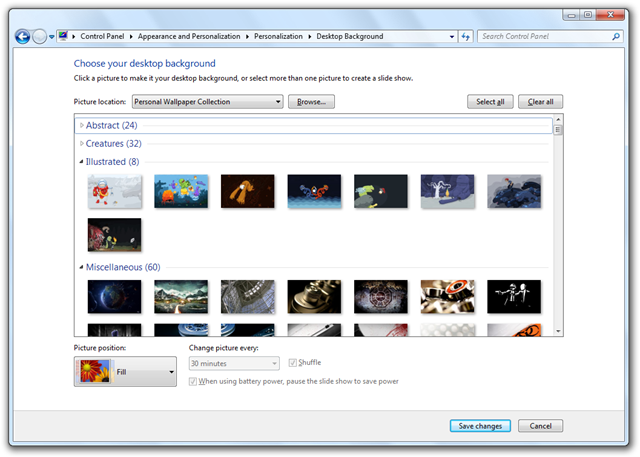Viewport: 640px width, 457px height.
Task: Click Appearance and Personalization breadcrumb
Action: pos(191,36)
